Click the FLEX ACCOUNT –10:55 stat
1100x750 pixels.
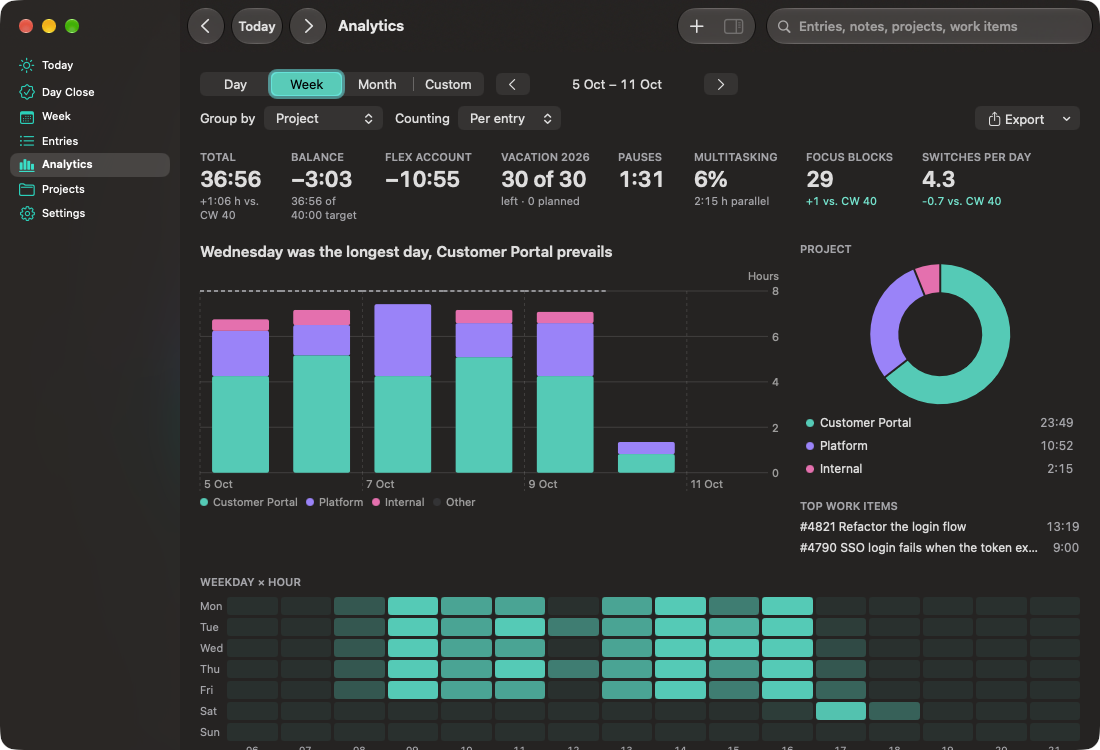(428, 173)
